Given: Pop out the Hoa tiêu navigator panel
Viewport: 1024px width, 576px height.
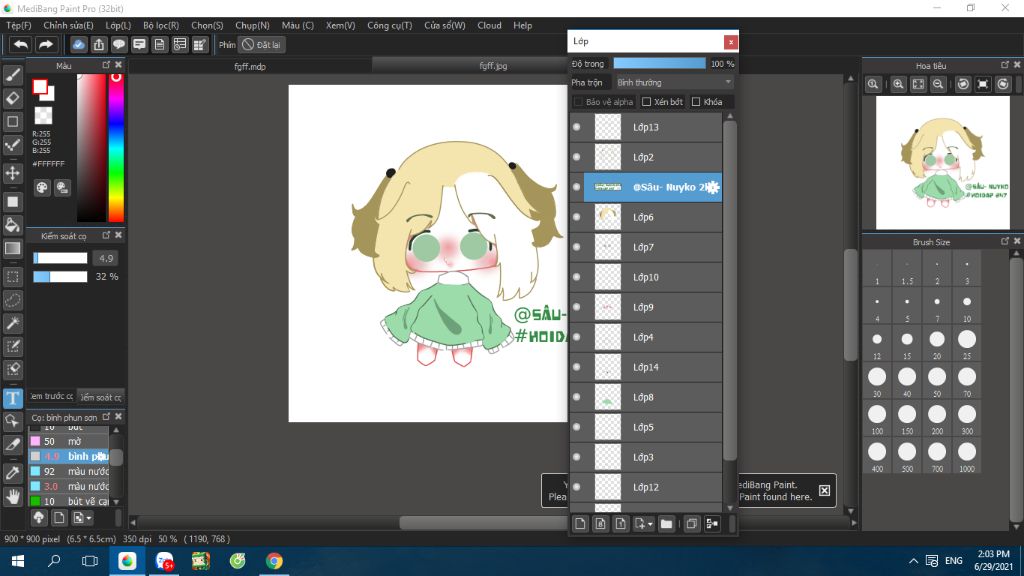Looking at the screenshot, I should click(x=1004, y=65).
